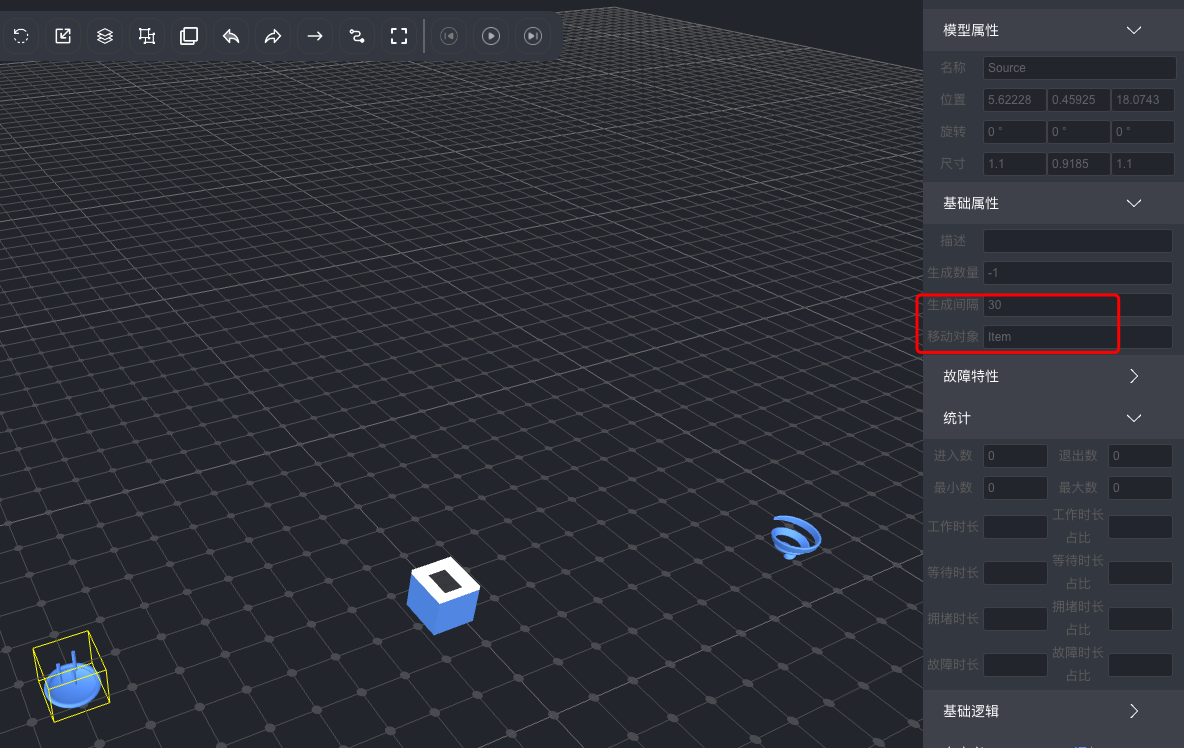
Task: Click the import/export arrow box icon
Action: coord(63,36)
